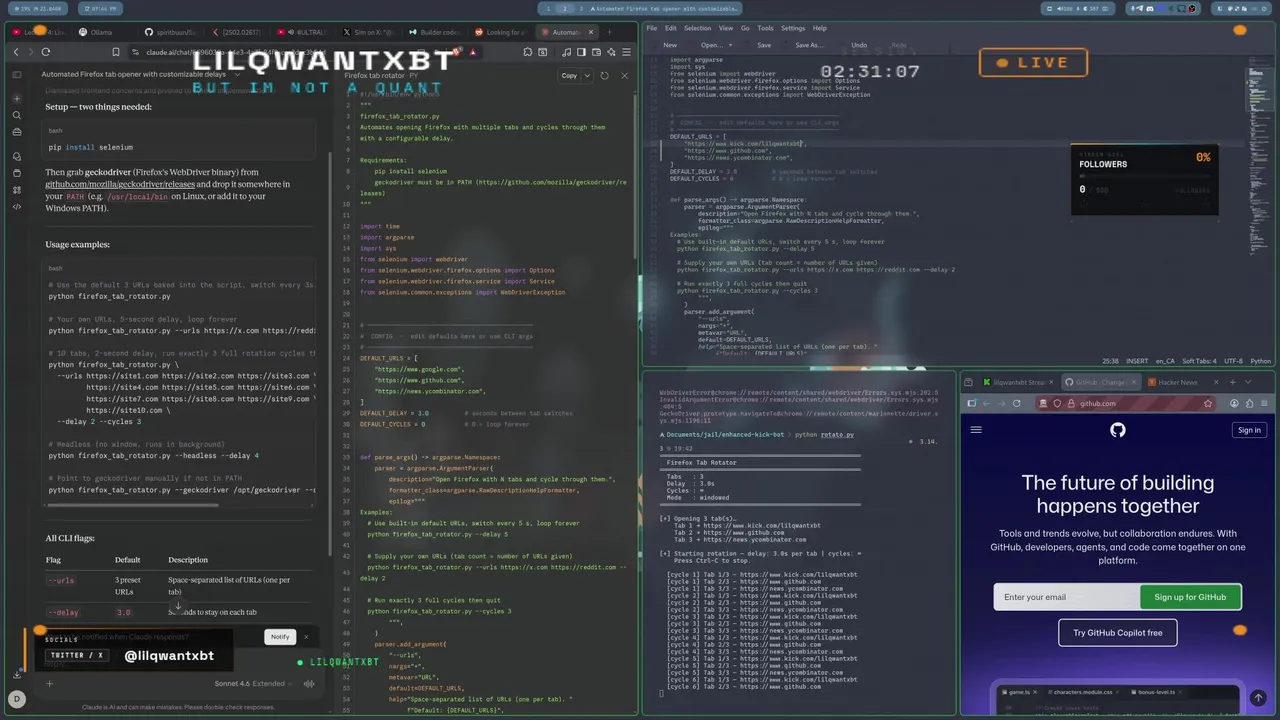
Task: Dismiss the notify prompt
Action: pos(306,636)
